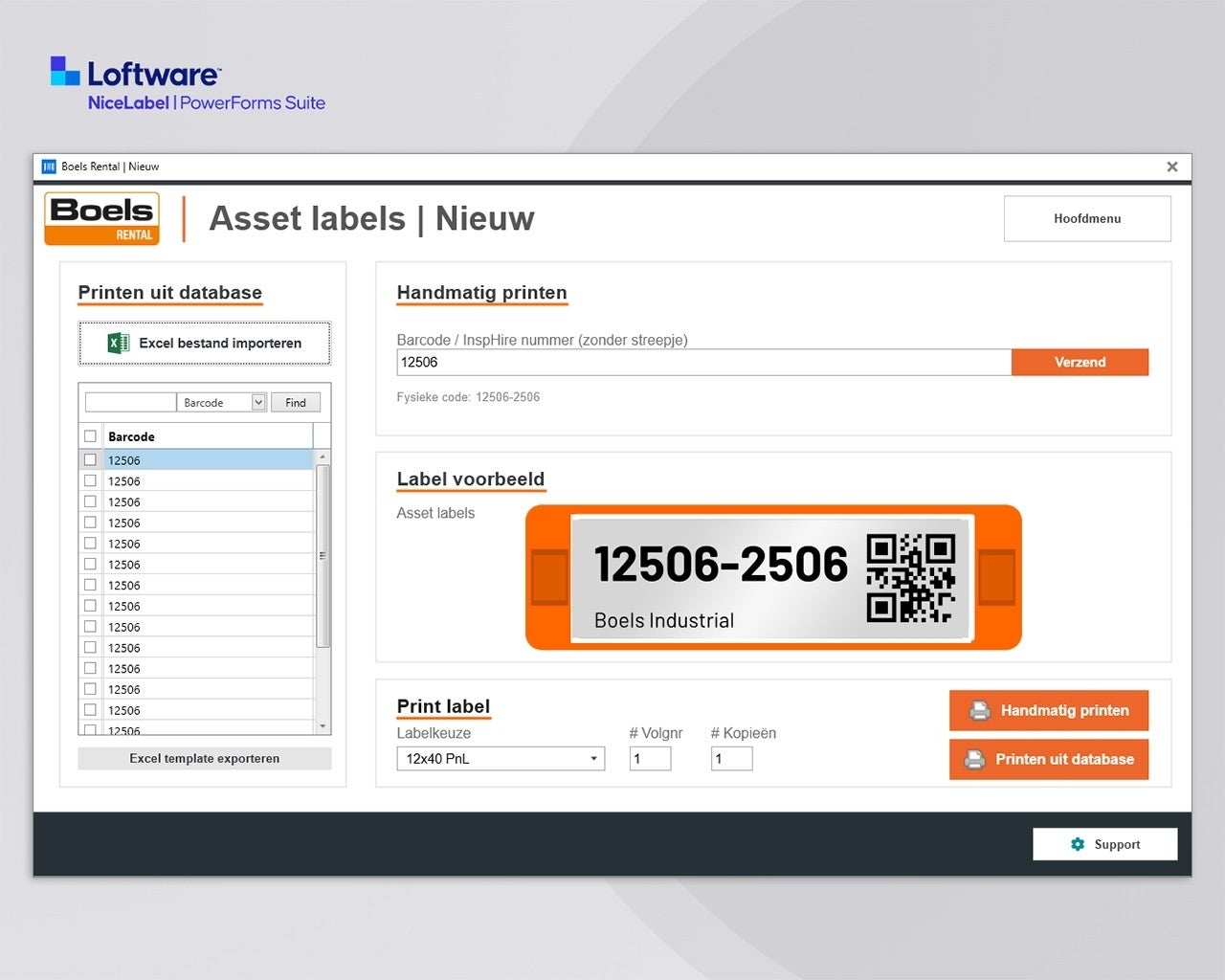Click the Excel icon on import button

click(119, 343)
